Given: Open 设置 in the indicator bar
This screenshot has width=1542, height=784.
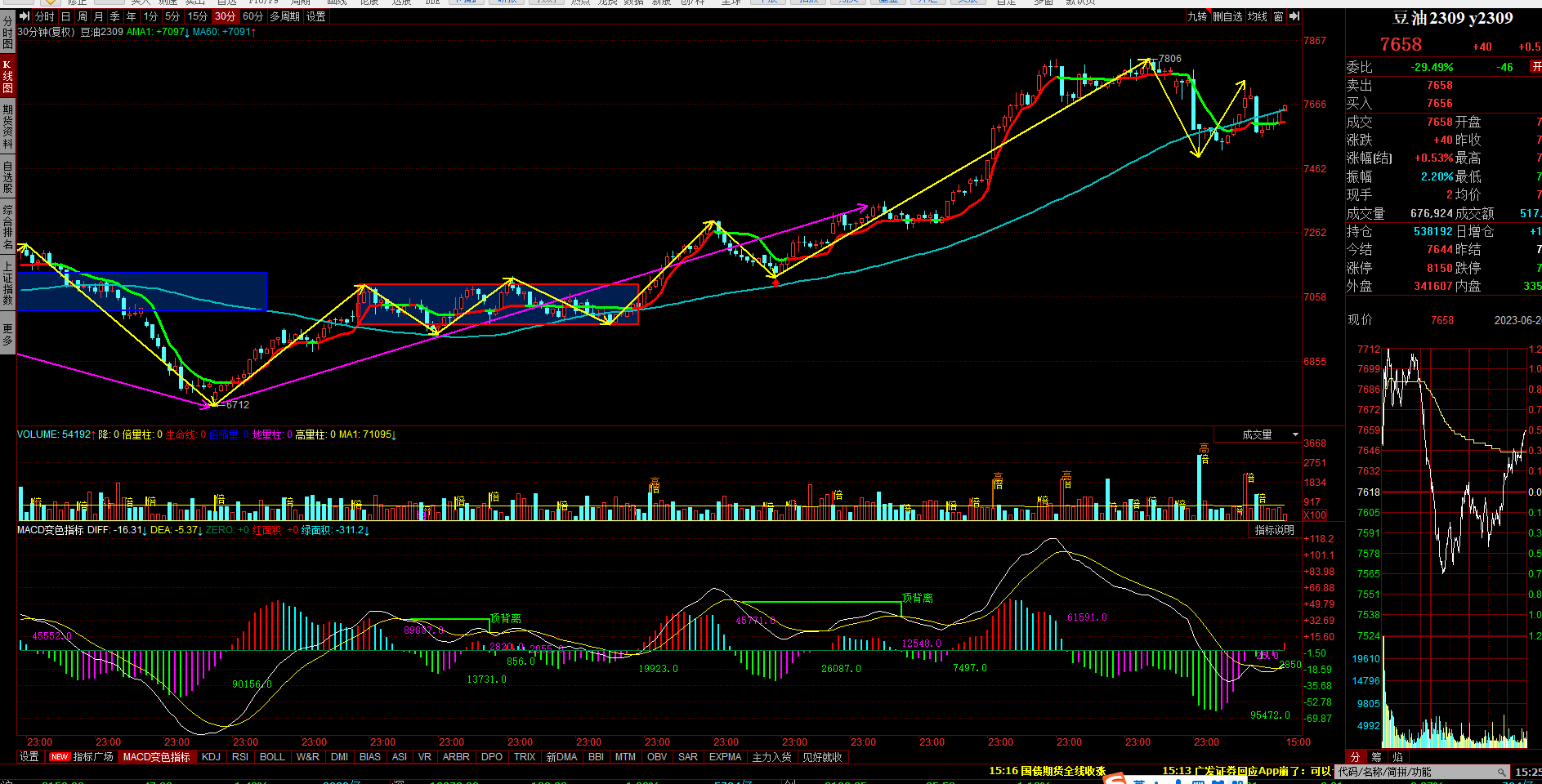Looking at the screenshot, I should point(29,757).
